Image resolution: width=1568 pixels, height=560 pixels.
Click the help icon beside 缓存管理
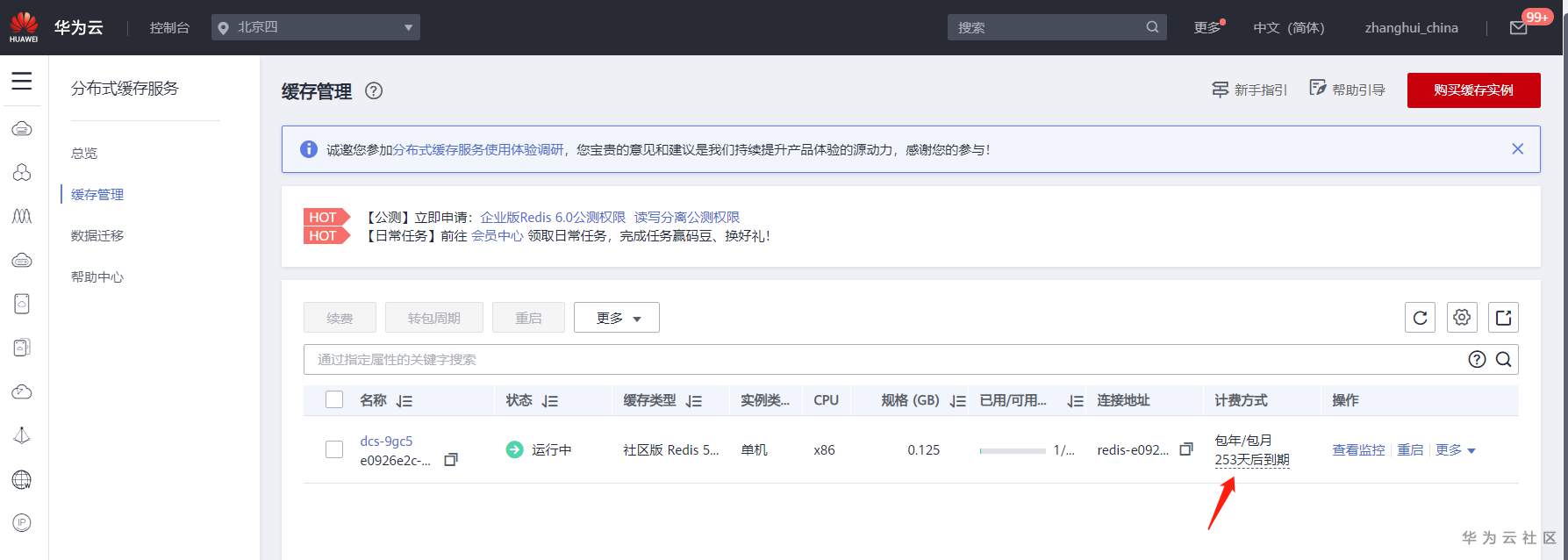click(x=374, y=90)
